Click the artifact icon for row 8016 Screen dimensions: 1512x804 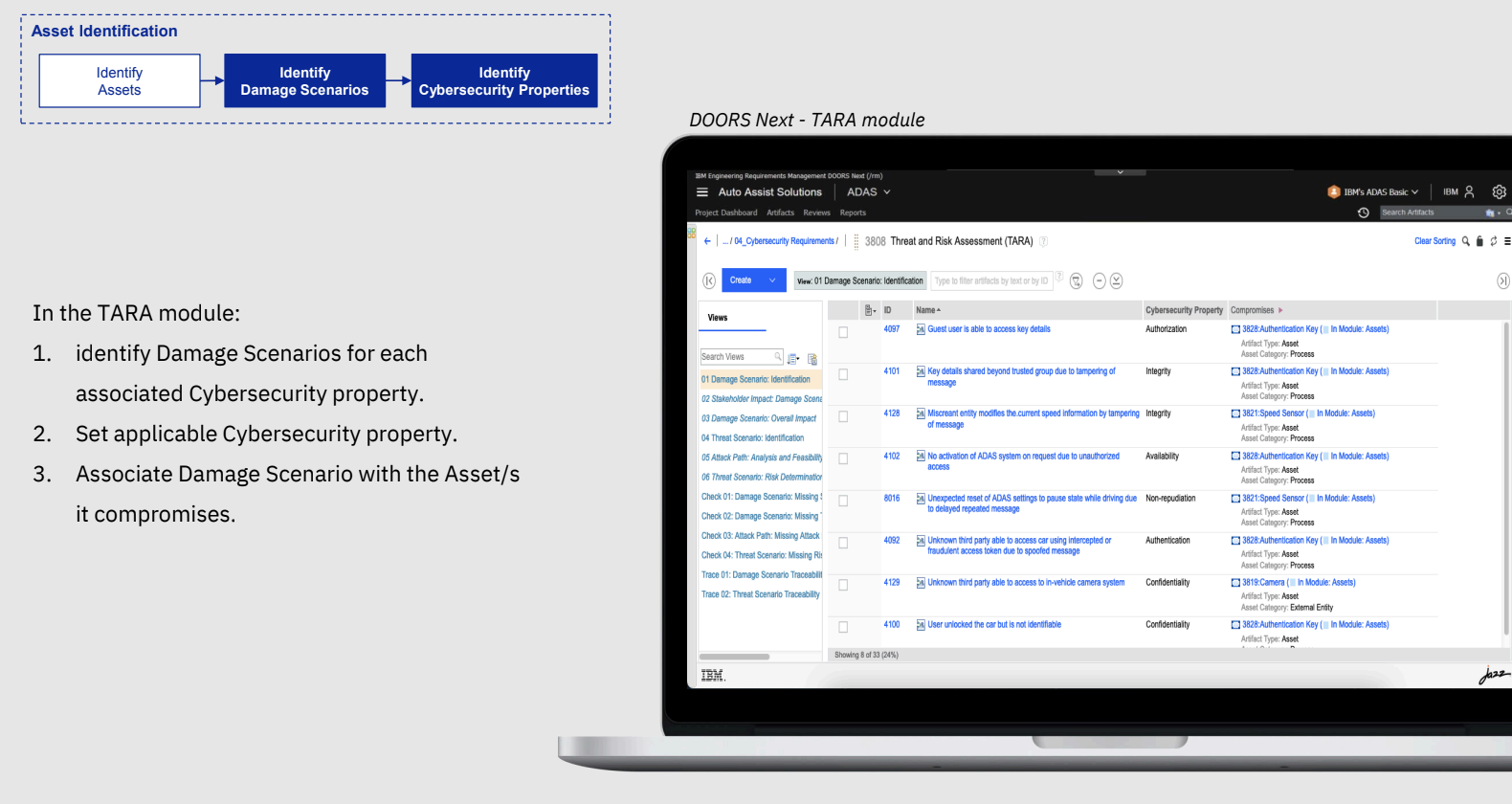coord(921,499)
